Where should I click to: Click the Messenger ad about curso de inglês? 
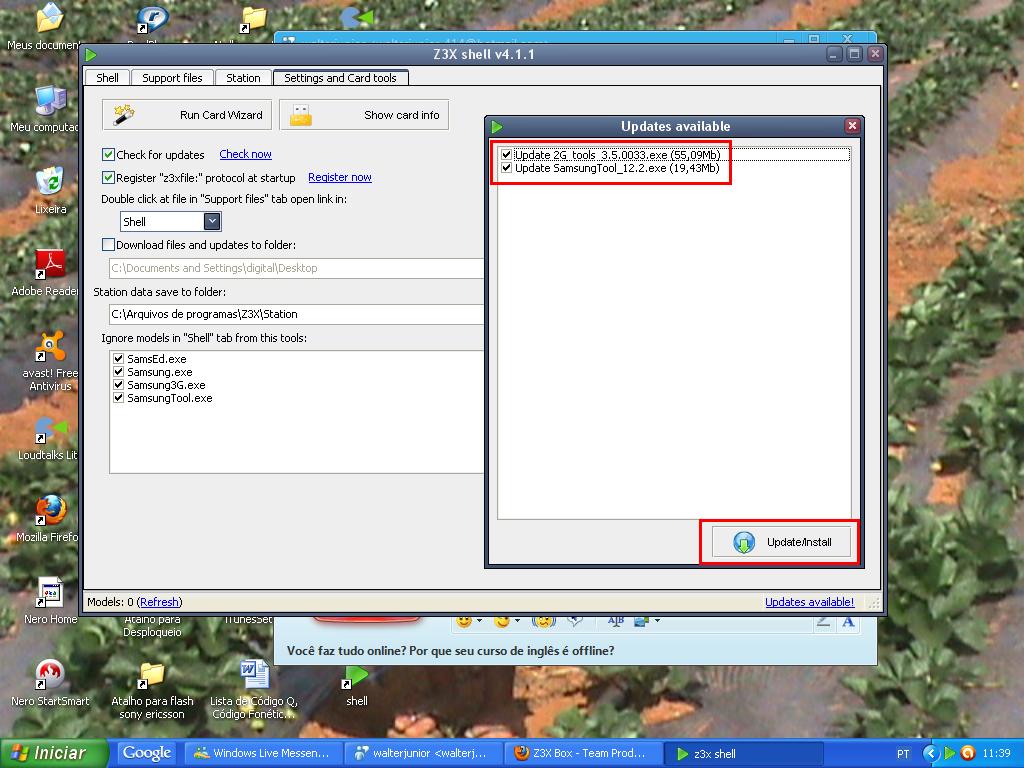(451, 651)
